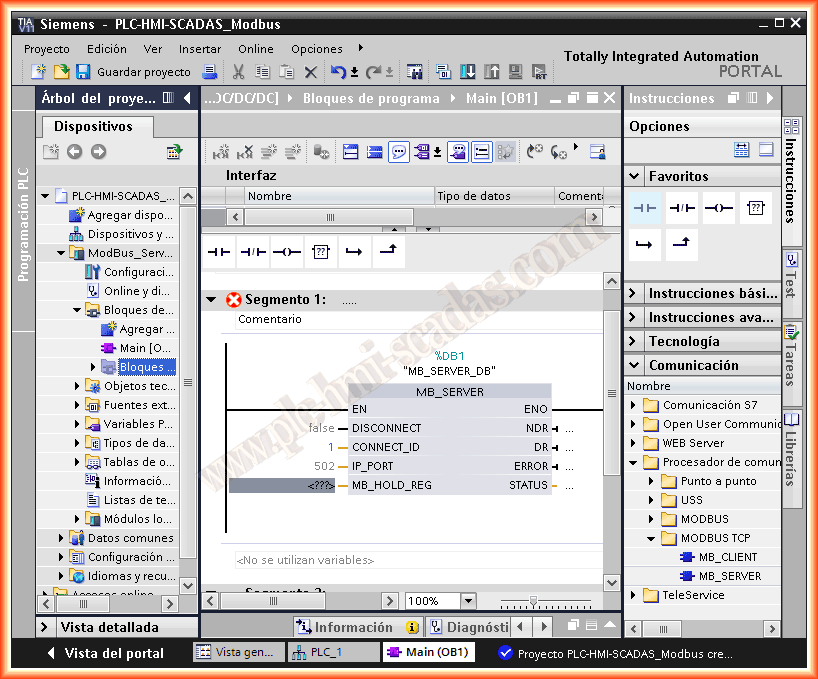Open the Online menu
The image size is (818, 679).
pos(255,49)
